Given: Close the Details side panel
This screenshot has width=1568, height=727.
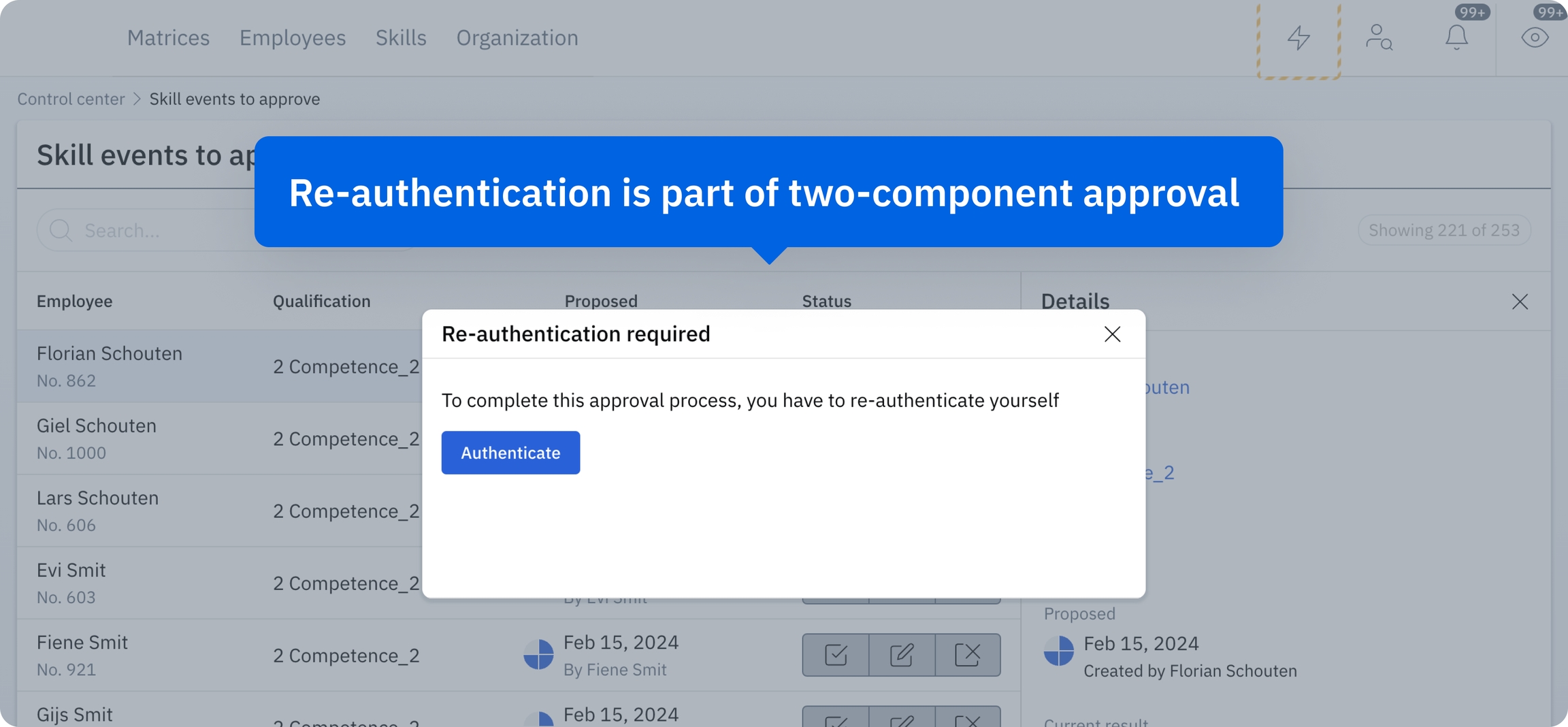Looking at the screenshot, I should click(1520, 302).
